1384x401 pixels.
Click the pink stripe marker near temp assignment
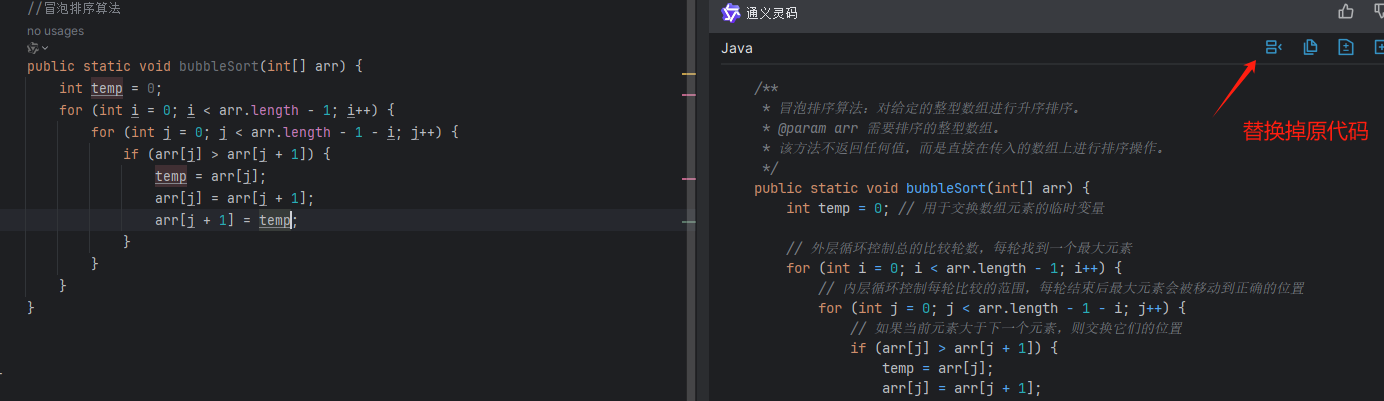click(688, 178)
